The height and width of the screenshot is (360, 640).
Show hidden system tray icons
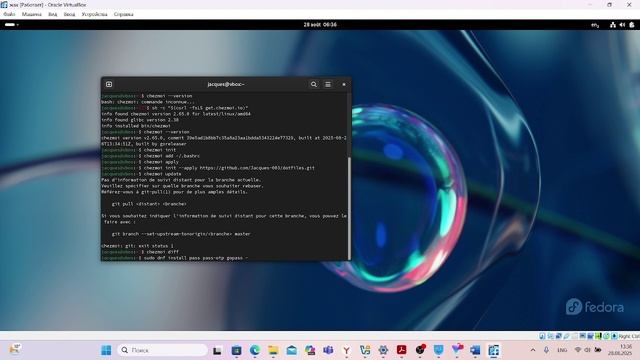tap(533, 350)
